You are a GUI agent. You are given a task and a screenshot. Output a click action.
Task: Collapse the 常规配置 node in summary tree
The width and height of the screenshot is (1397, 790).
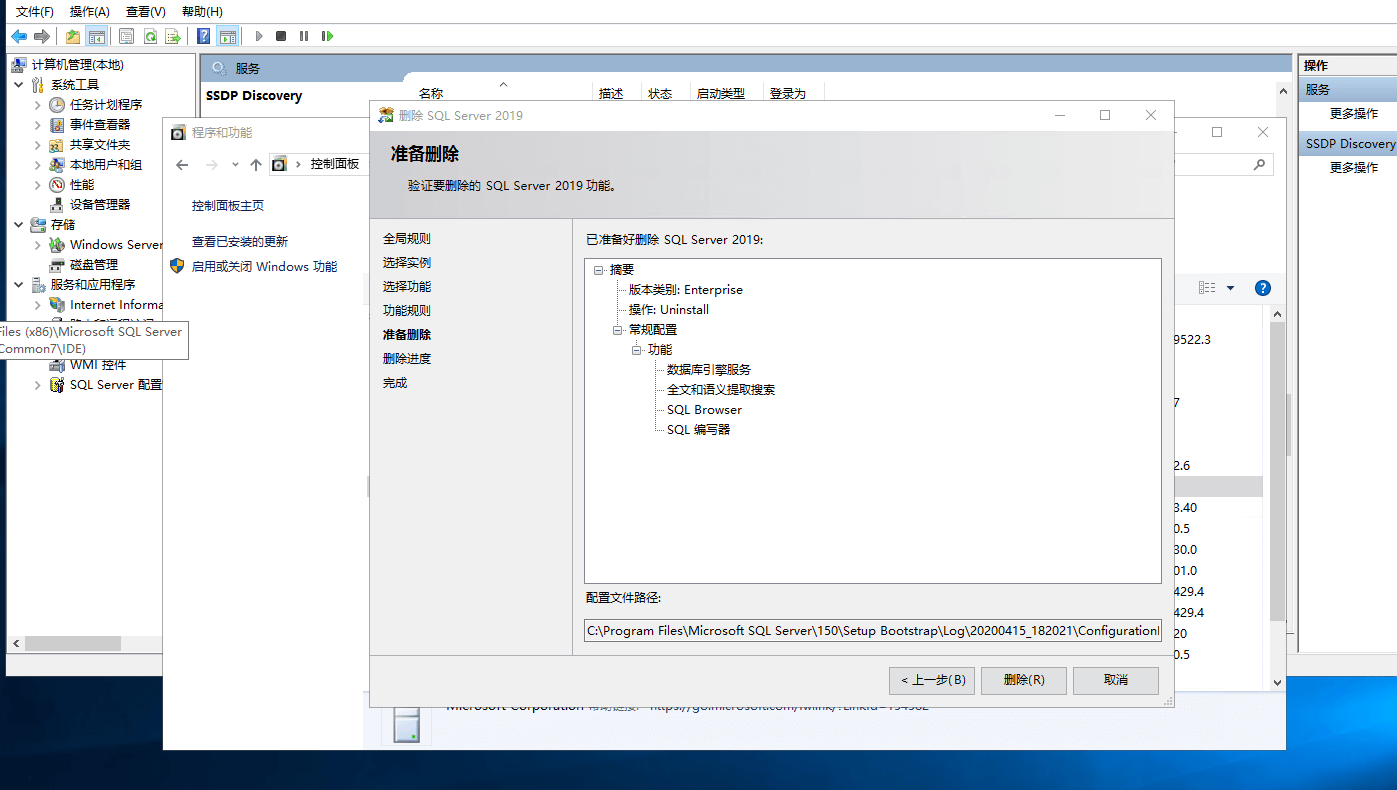click(x=618, y=330)
